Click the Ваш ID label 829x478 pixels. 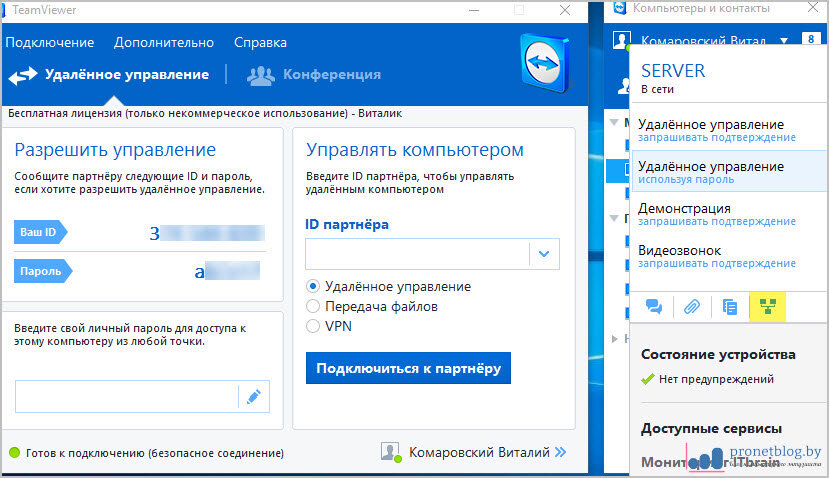click(40, 232)
